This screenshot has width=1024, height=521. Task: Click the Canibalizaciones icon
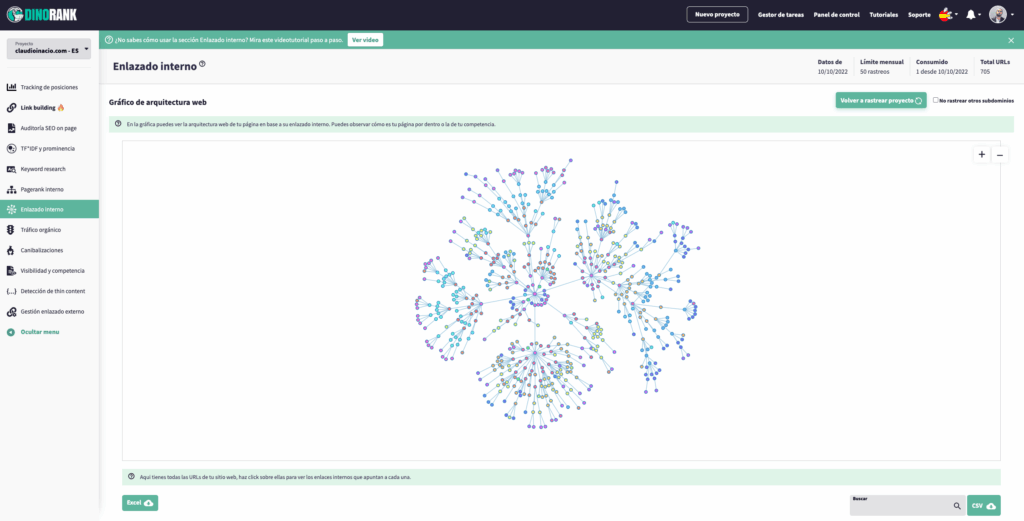pos(11,250)
